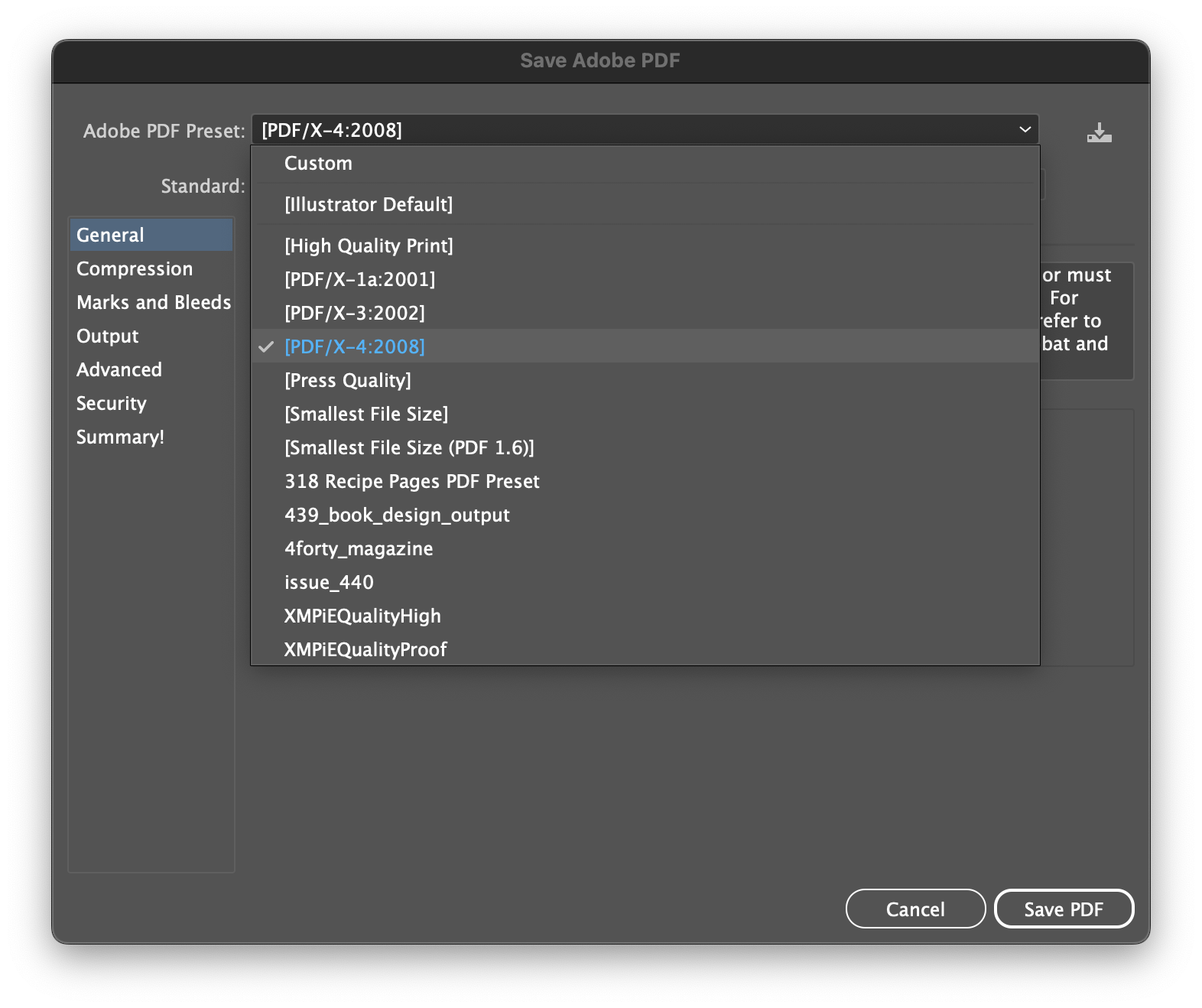Viewport: 1202px width, 1008px height.
Task: Pick Smallest File Size (PDF 1.6) preset
Action: coord(645,448)
